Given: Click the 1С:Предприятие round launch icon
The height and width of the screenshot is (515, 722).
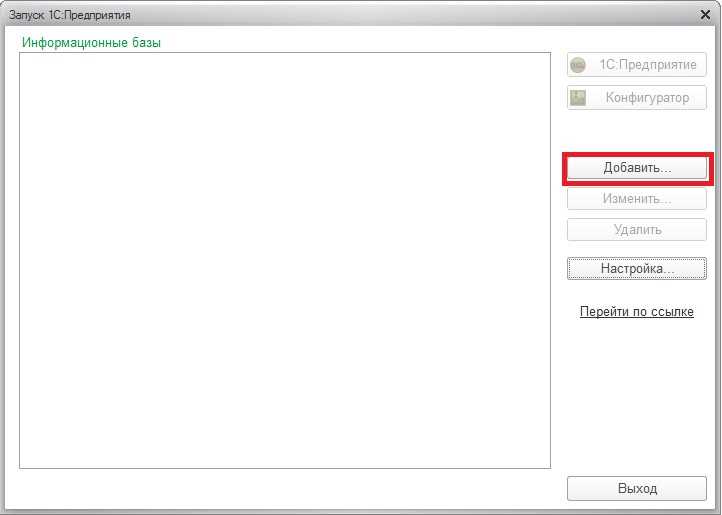Looking at the screenshot, I should click(578, 65).
